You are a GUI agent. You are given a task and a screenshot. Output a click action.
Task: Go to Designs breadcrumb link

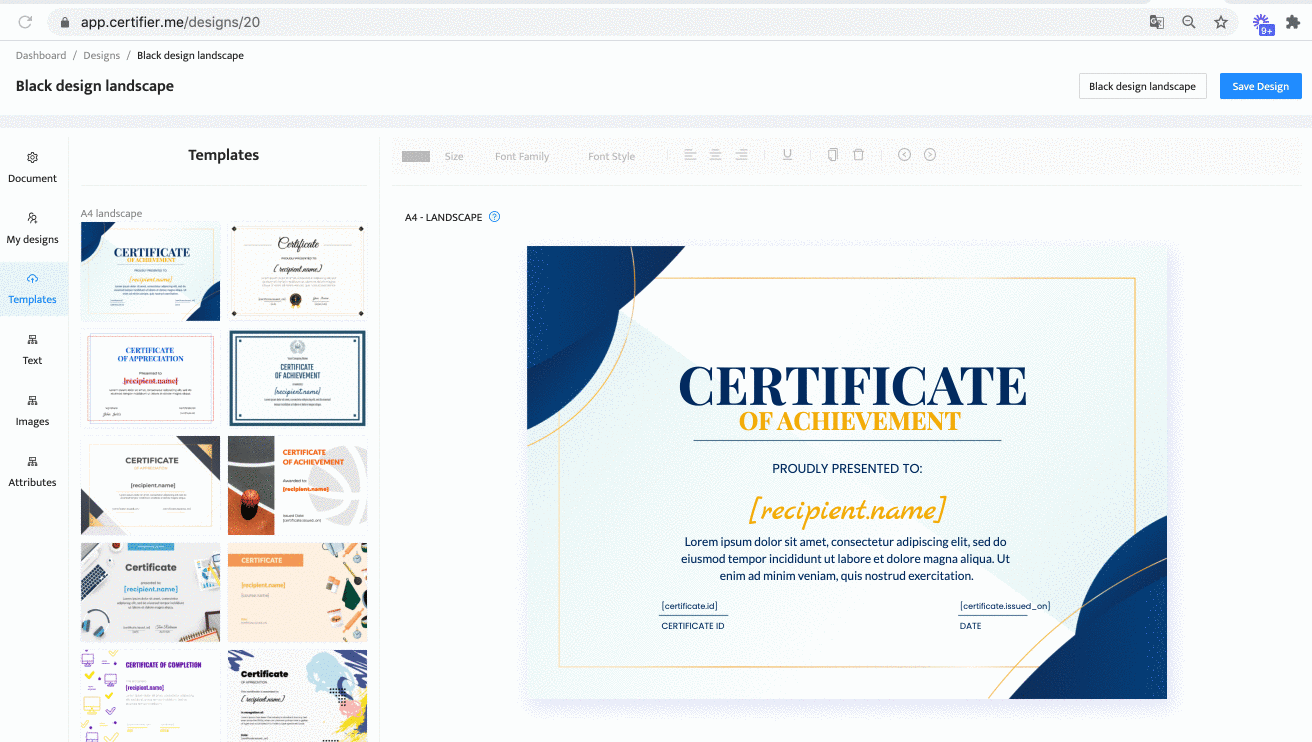click(x=102, y=55)
